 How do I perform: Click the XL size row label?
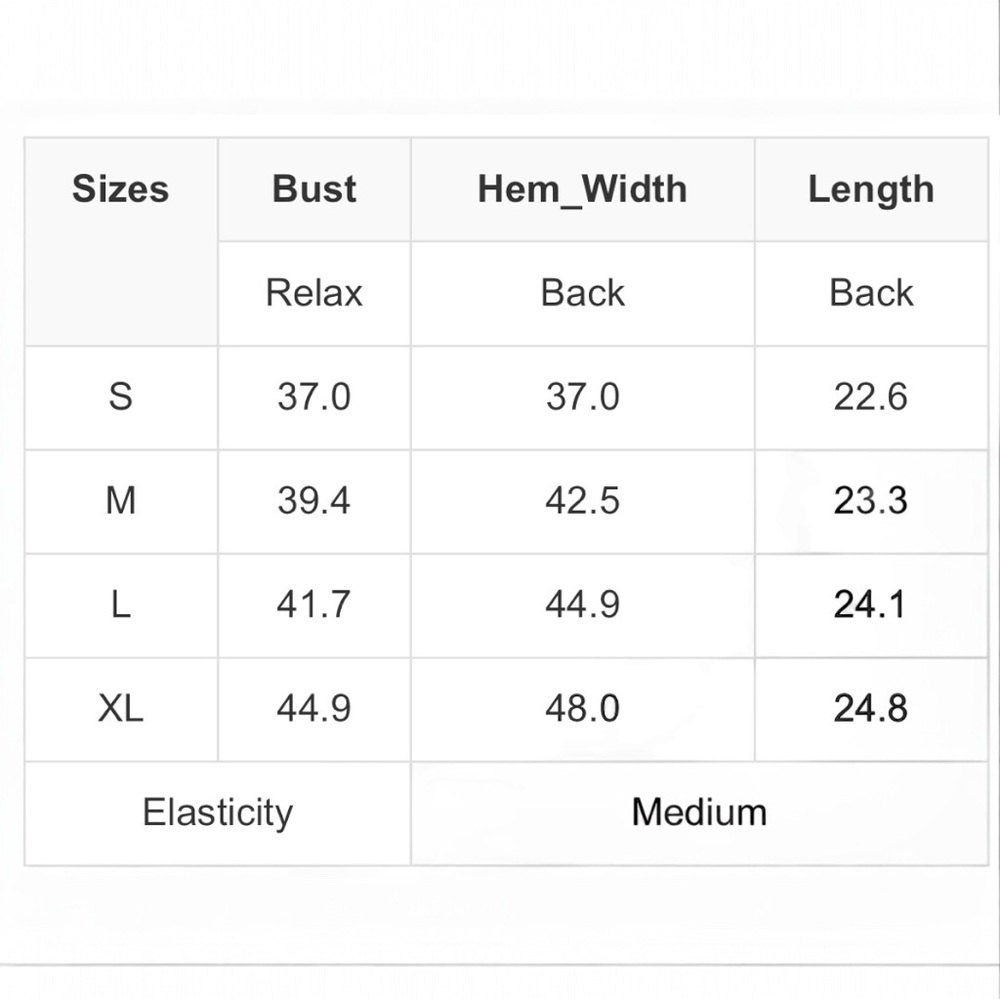coord(120,709)
